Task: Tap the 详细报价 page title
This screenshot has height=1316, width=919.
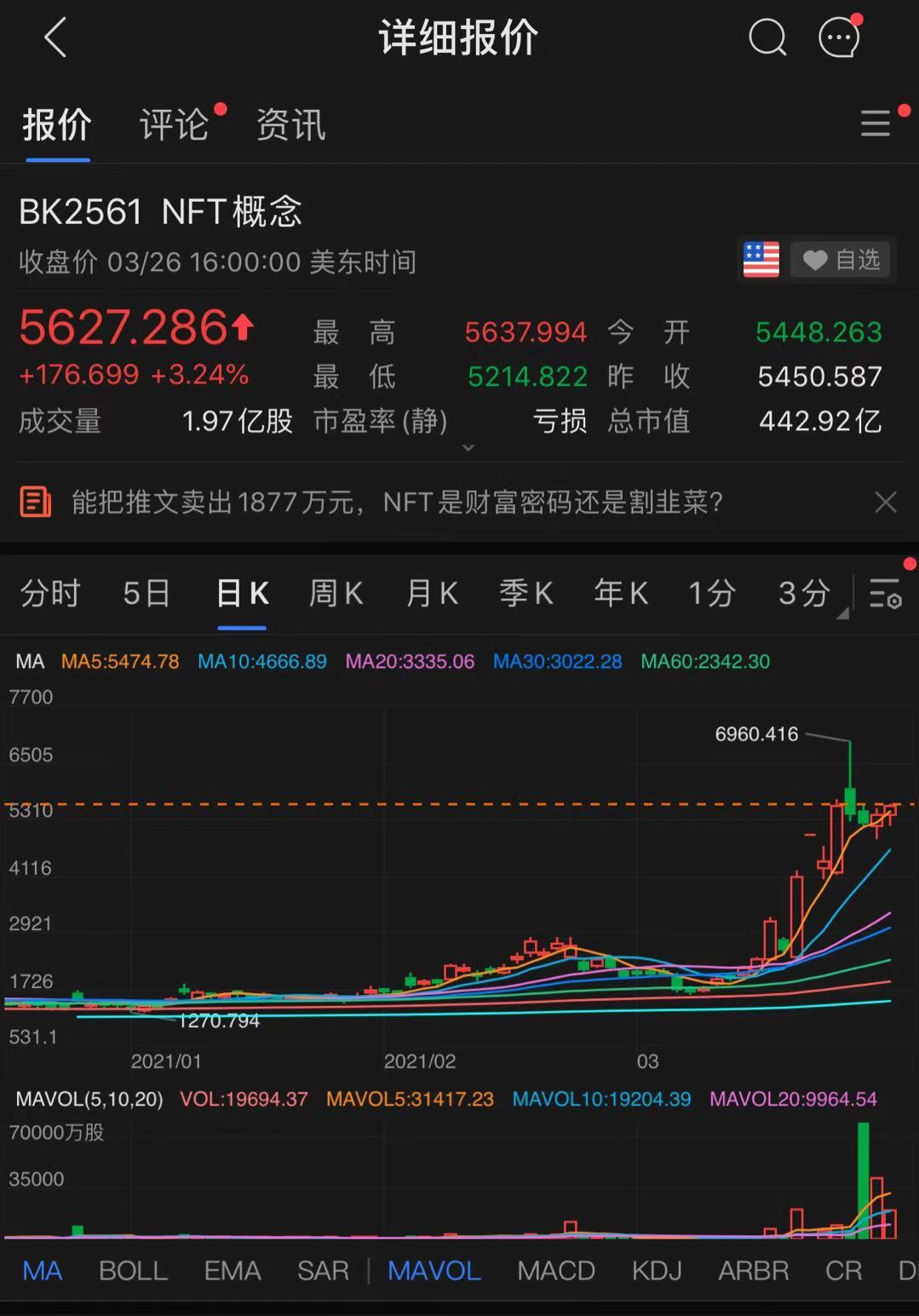Action: pyautogui.click(x=458, y=37)
